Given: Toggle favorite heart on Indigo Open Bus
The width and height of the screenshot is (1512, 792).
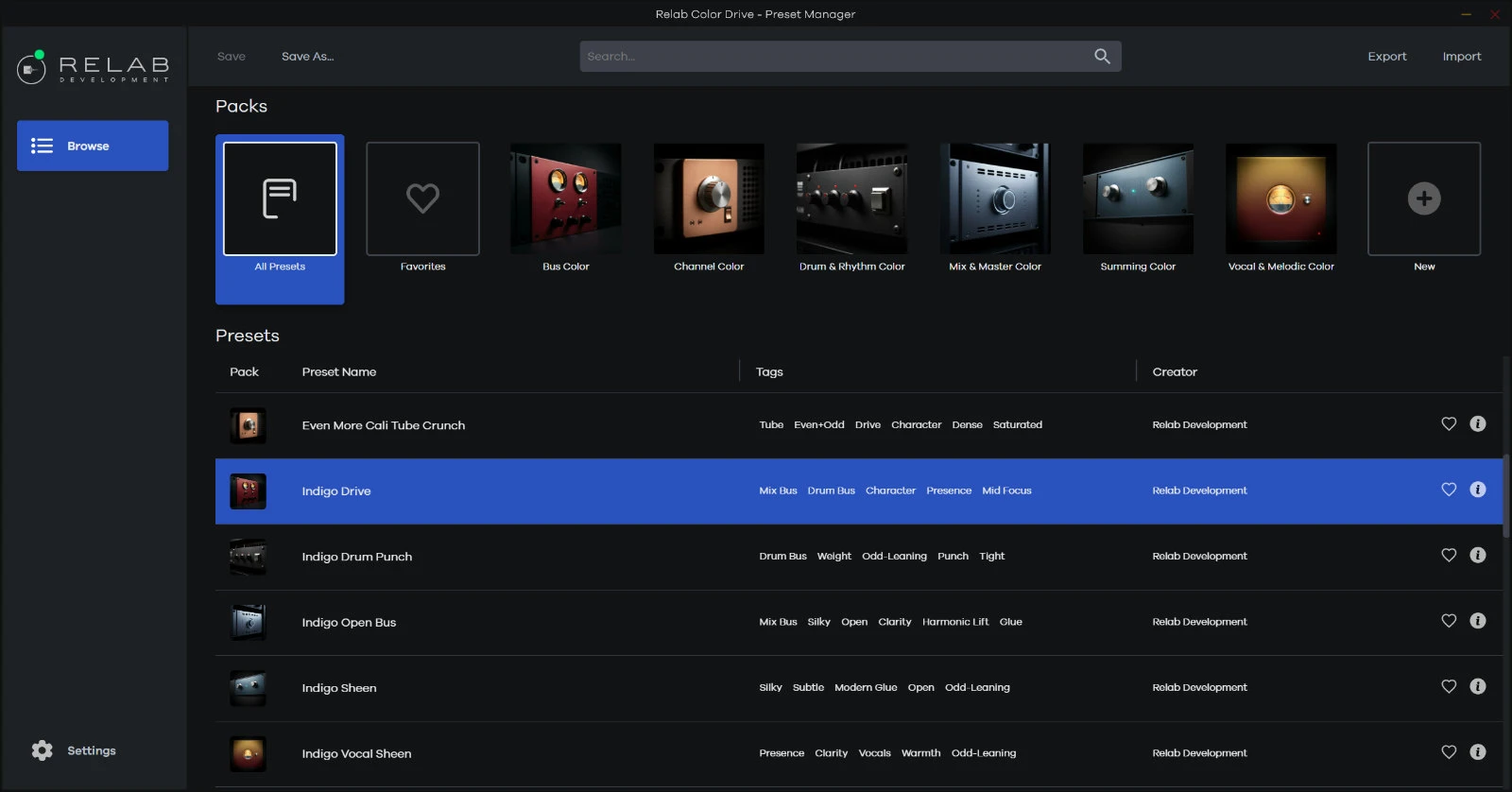Looking at the screenshot, I should (1449, 621).
